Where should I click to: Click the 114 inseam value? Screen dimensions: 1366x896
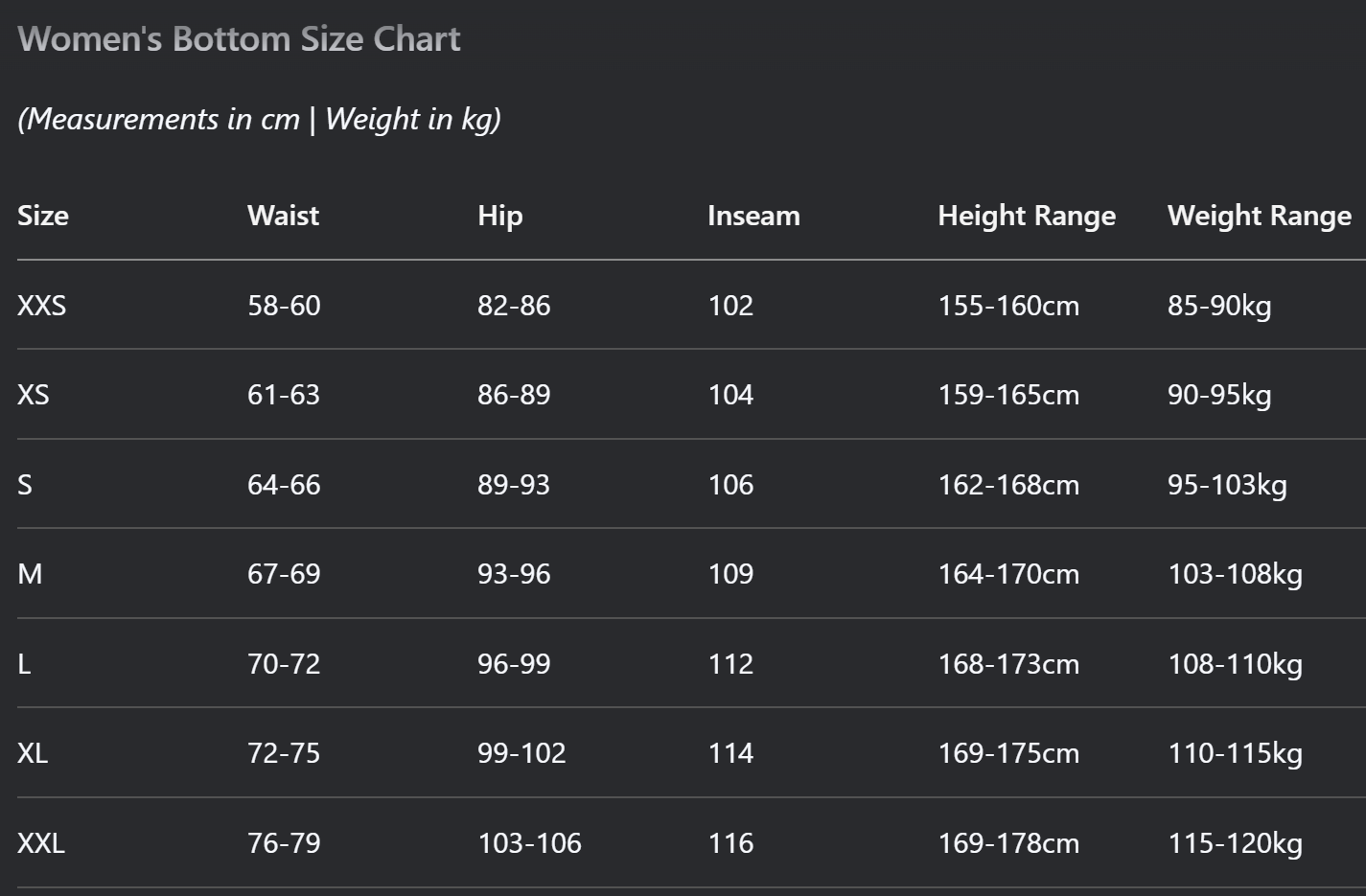[x=730, y=753]
